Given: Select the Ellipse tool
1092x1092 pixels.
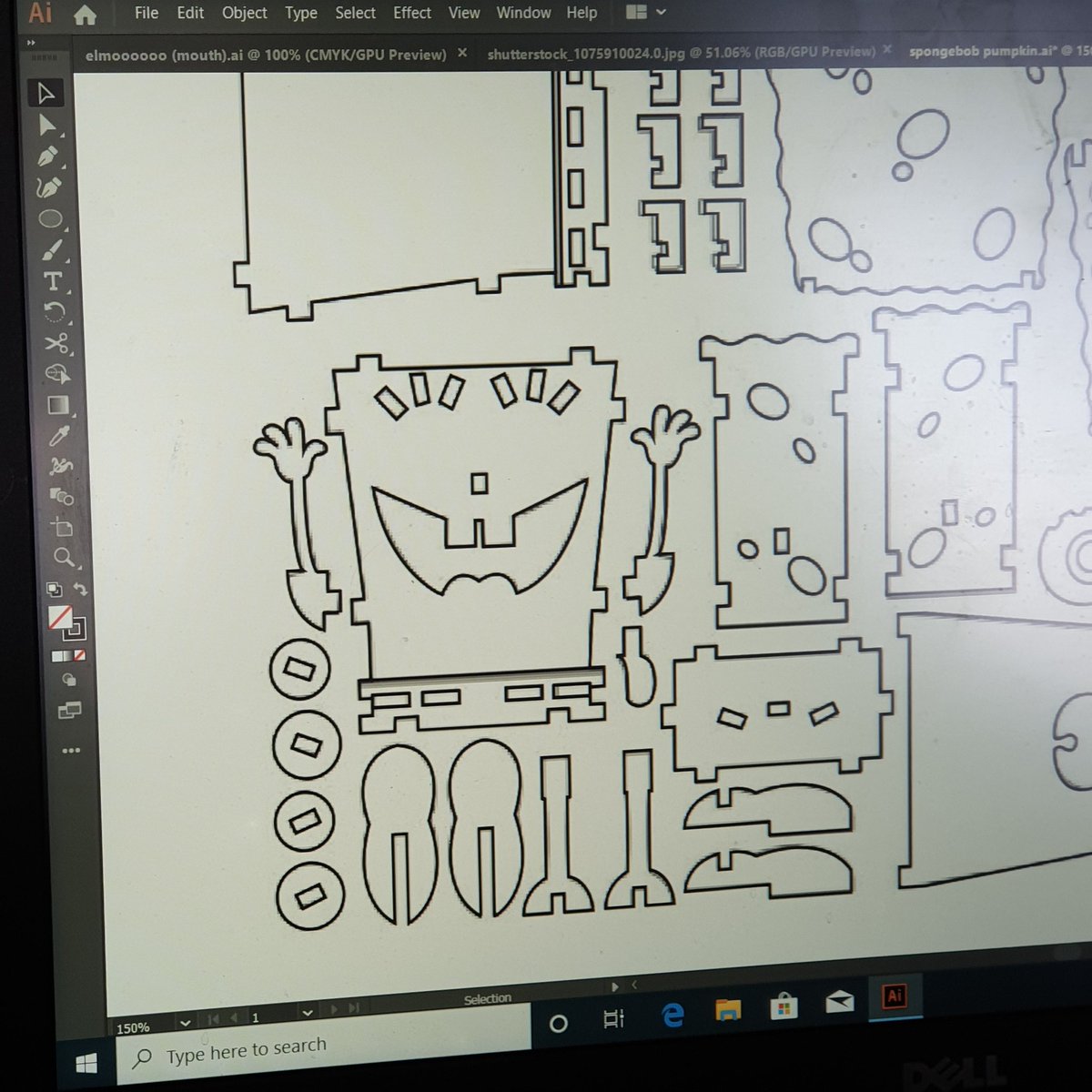Looking at the screenshot, I should pyautogui.click(x=51, y=218).
